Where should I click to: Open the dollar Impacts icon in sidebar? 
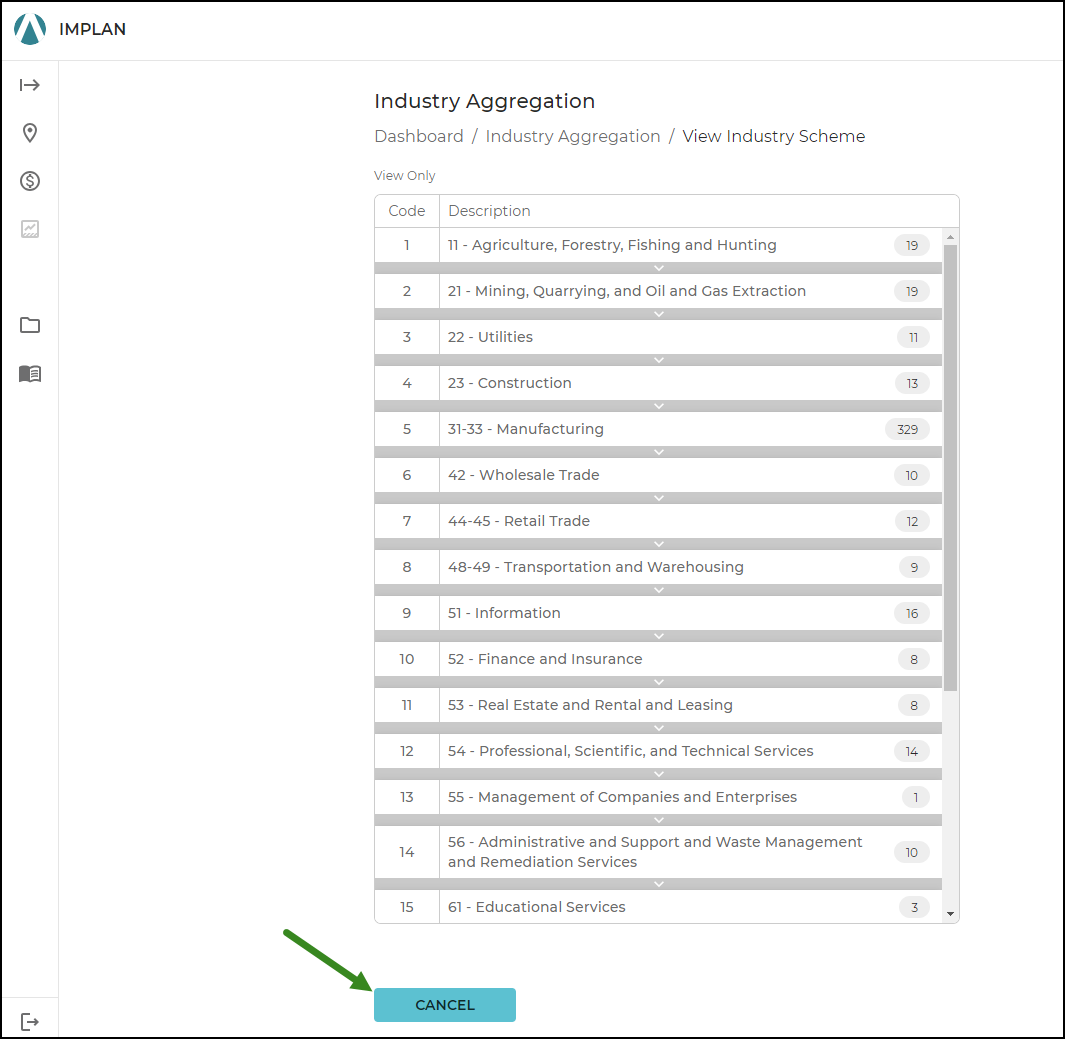click(30, 181)
